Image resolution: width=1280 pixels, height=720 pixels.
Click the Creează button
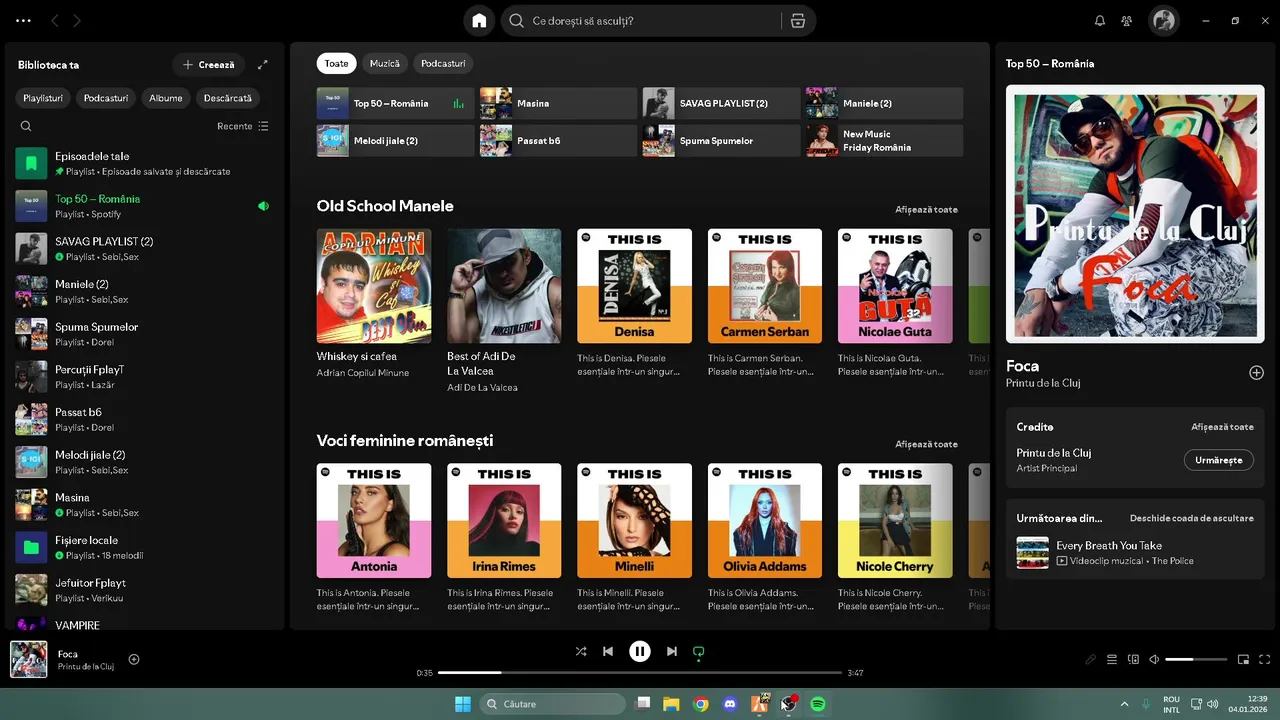[x=208, y=65]
